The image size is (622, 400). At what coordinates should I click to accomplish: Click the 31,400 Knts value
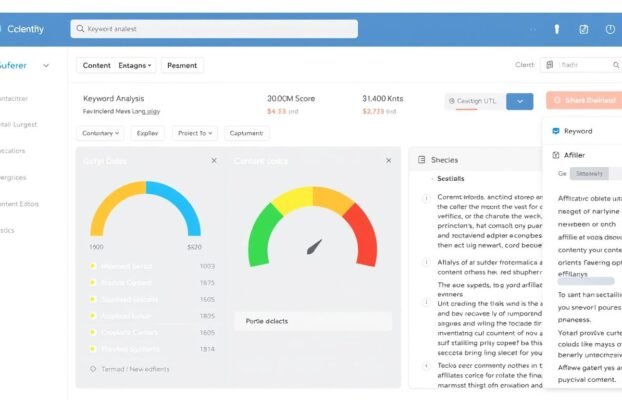pos(382,98)
